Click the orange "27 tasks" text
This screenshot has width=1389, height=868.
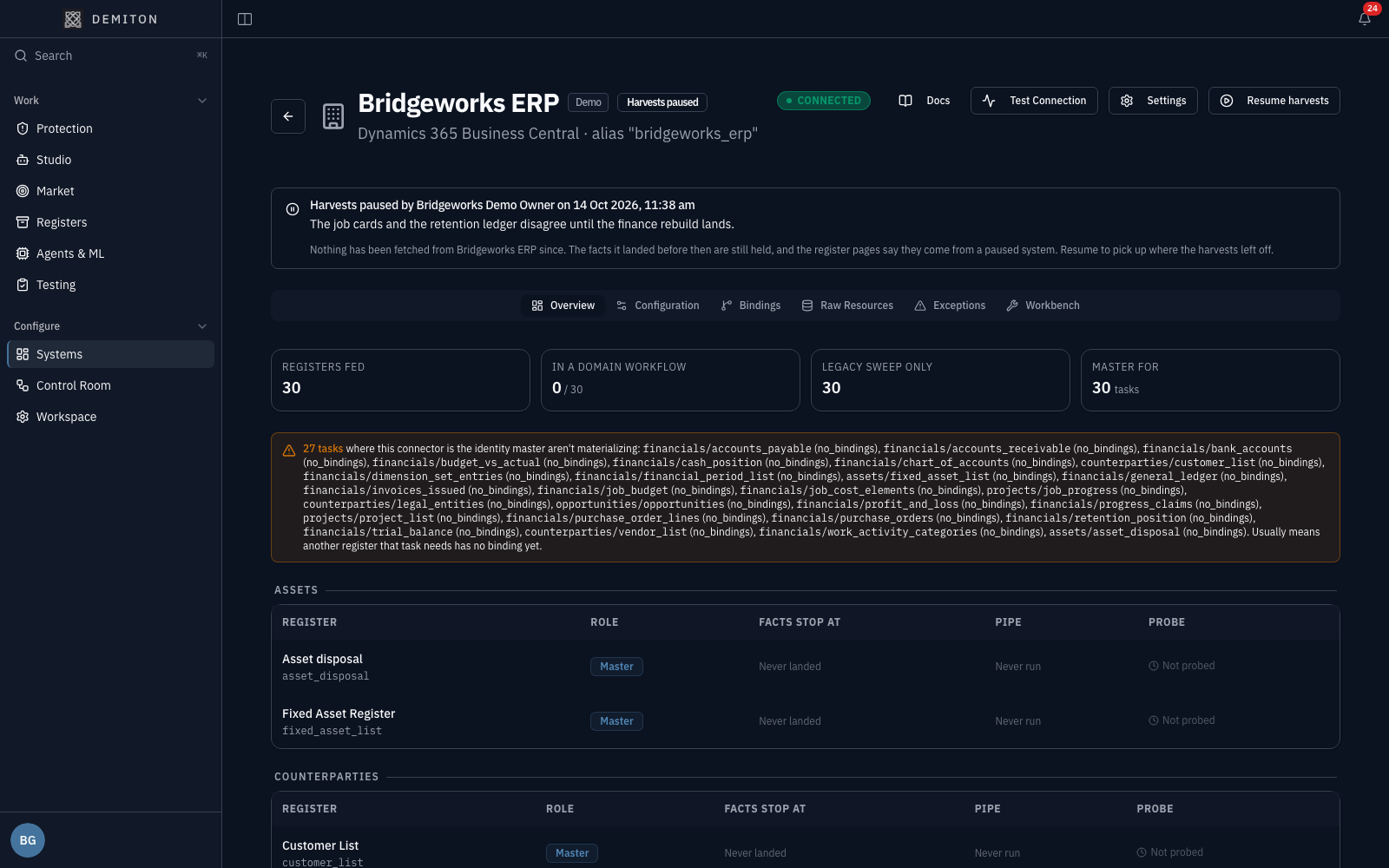323,449
